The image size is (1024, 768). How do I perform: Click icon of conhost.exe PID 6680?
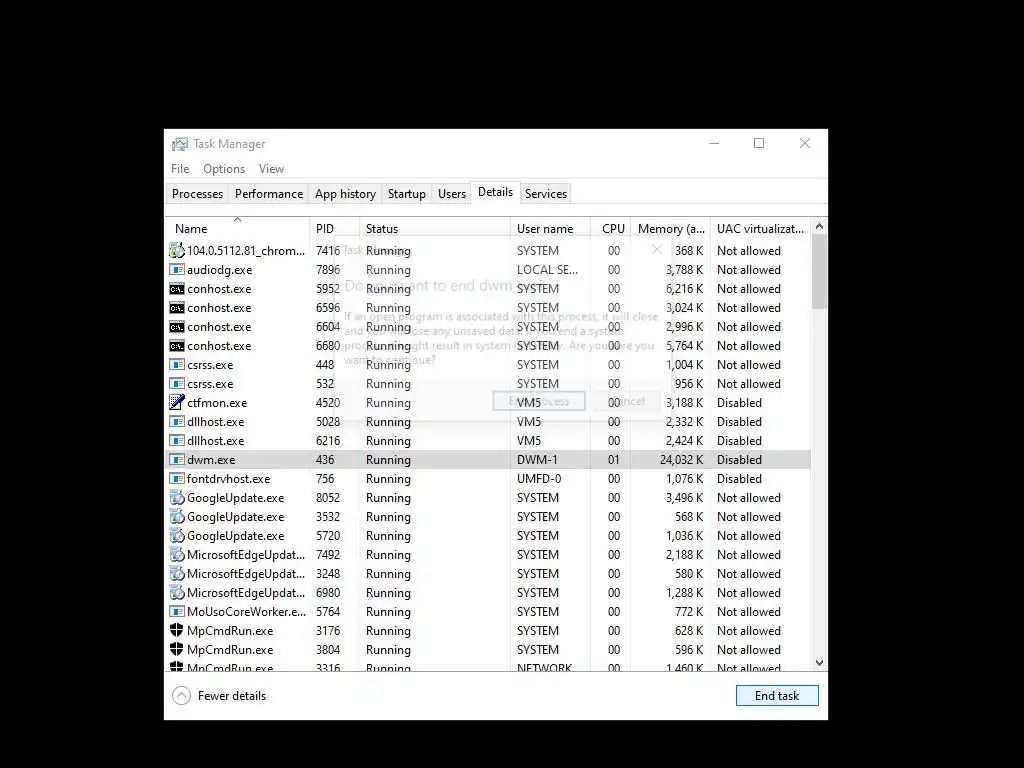176,345
